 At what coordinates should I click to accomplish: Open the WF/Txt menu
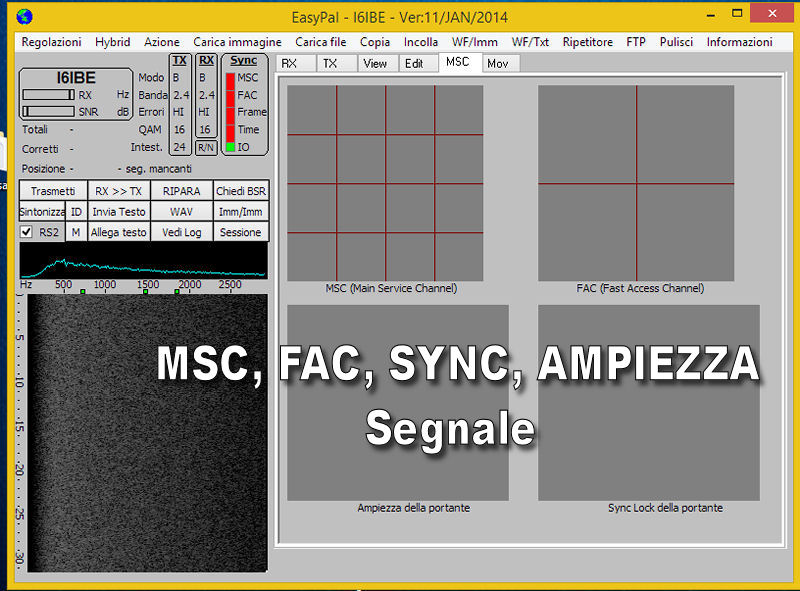[x=531, y=42]
